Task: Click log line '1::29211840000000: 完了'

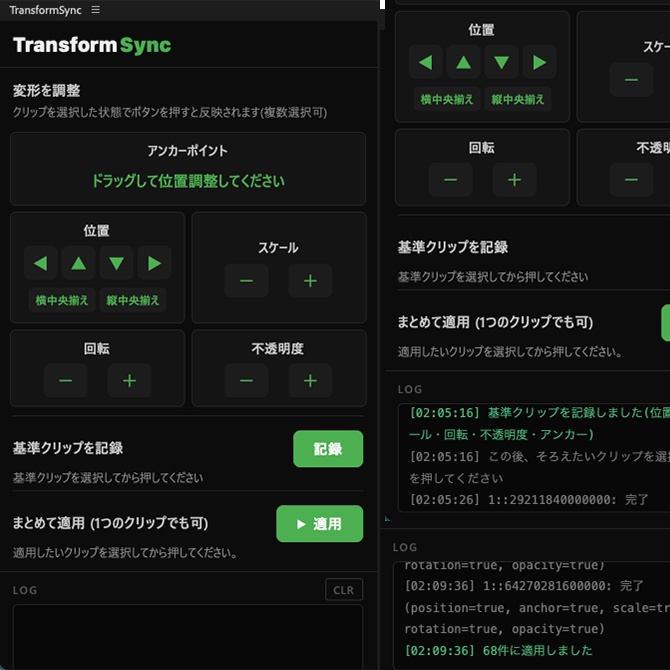Action: [x=529, y=499]
